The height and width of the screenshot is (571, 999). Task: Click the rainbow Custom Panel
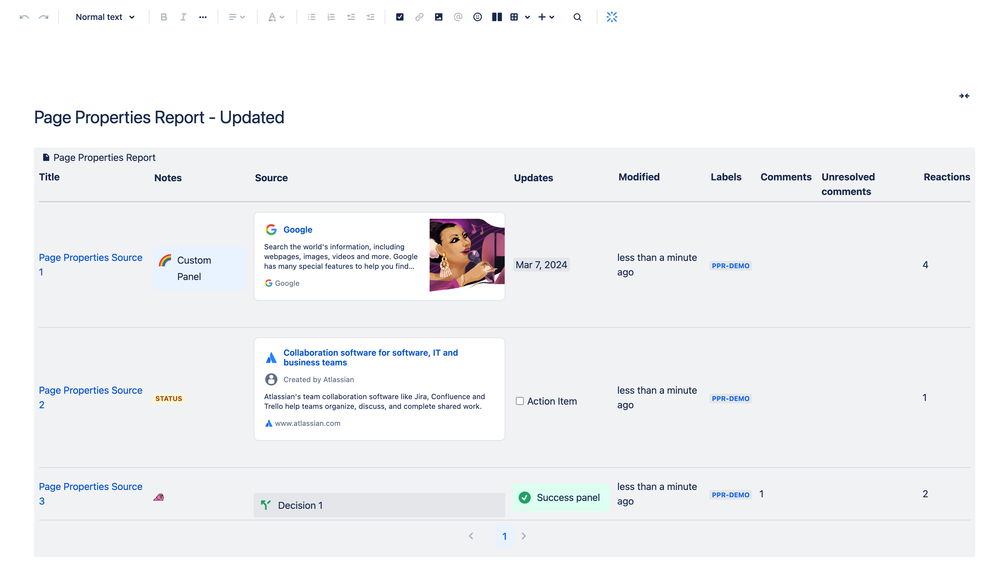click(199, 268)
